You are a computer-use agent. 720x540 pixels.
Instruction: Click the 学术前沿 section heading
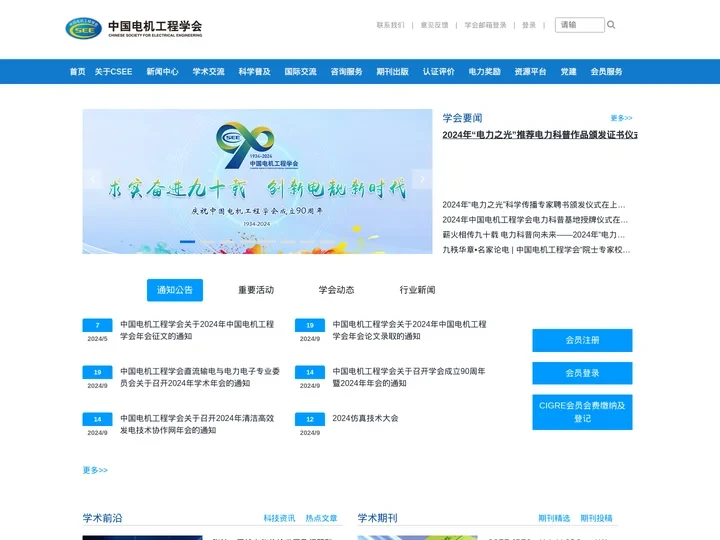[102, 518]
